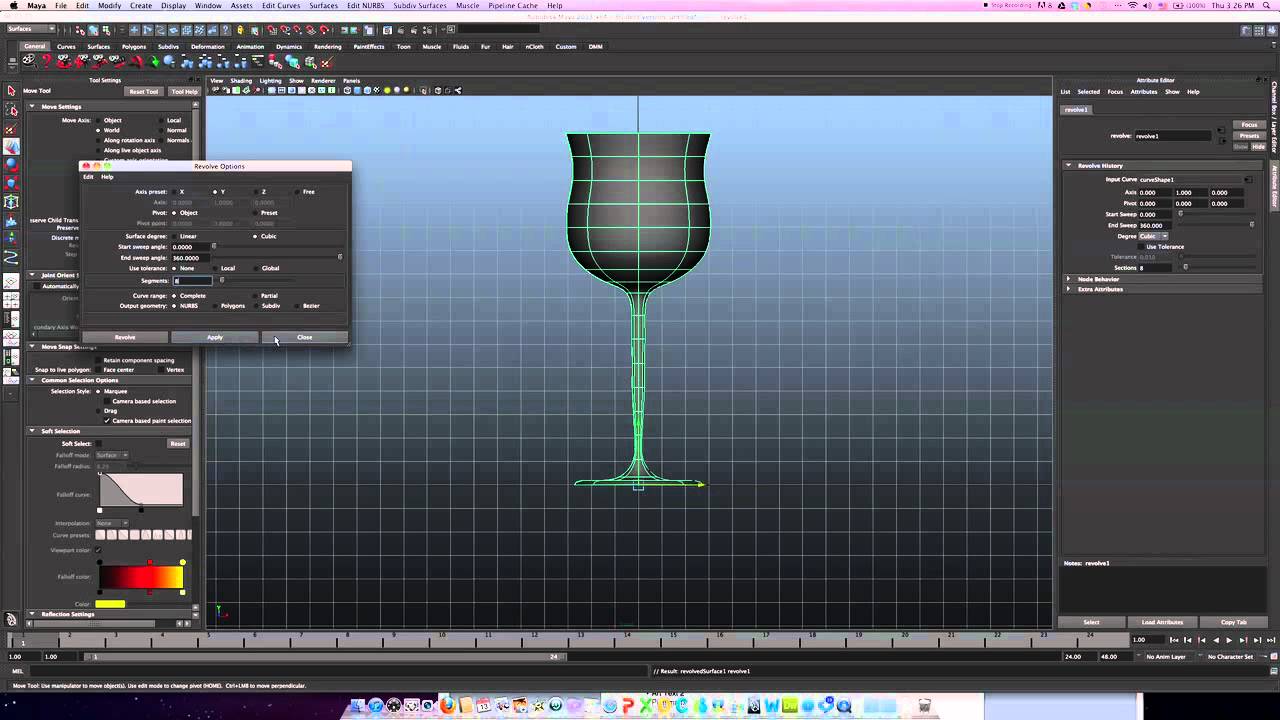Viewport: 1280px width, 720px height.
Task: Select the Lasso tool in the left toolbox
Action: click(11, 110)
